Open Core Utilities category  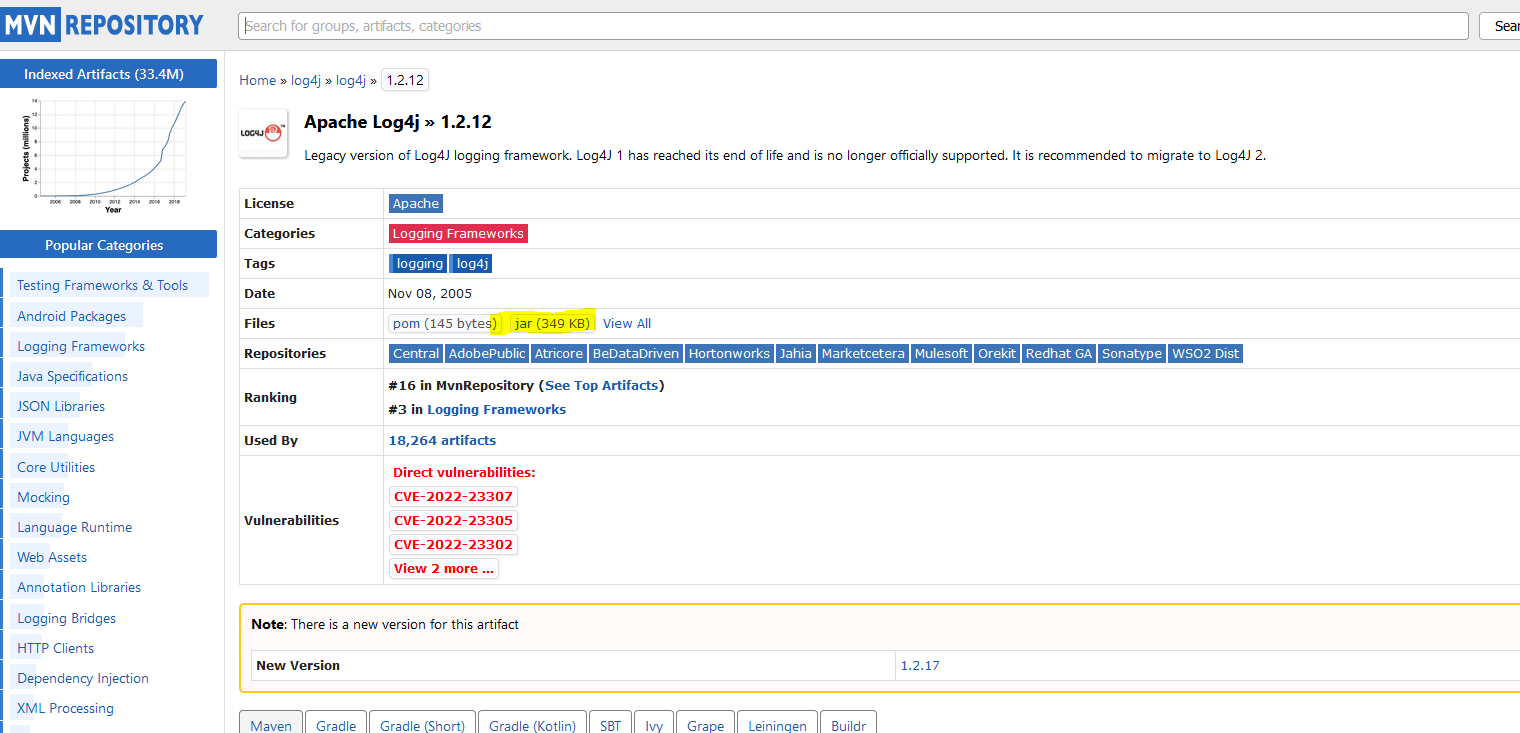point(56,467)
